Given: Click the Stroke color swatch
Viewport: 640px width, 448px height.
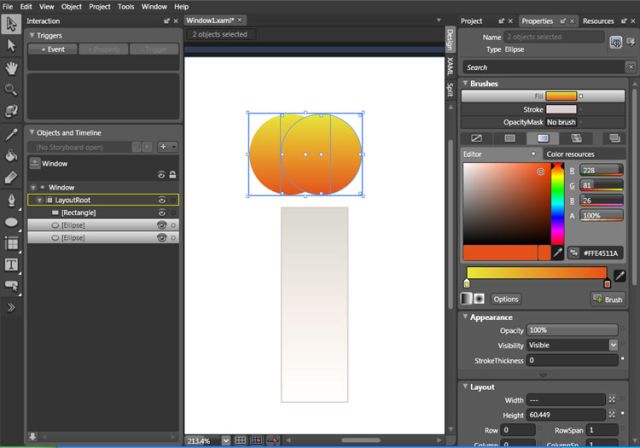Looking at the screenshot, I should [x=562, y=109].
